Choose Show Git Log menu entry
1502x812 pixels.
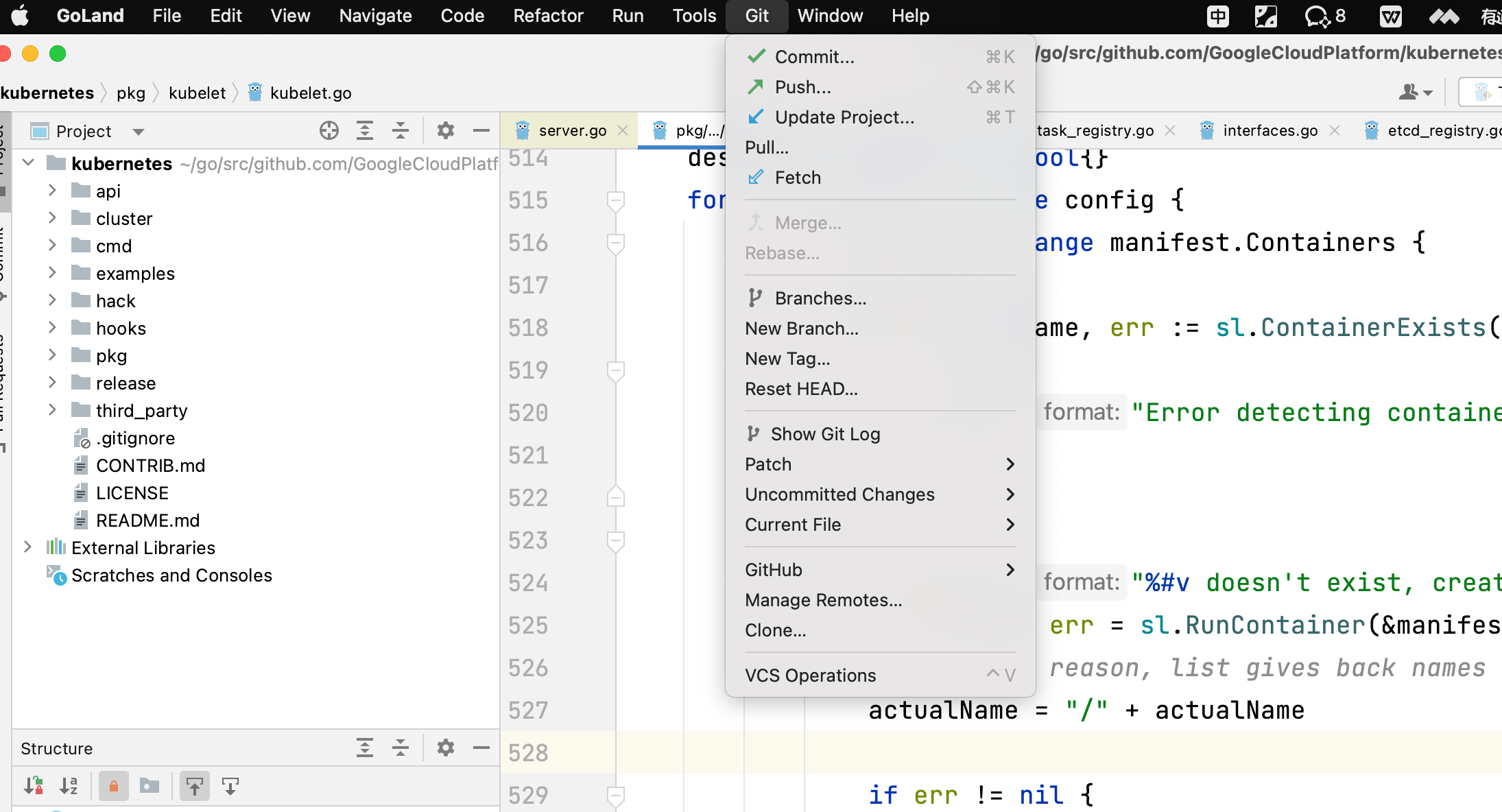(825, 434)
